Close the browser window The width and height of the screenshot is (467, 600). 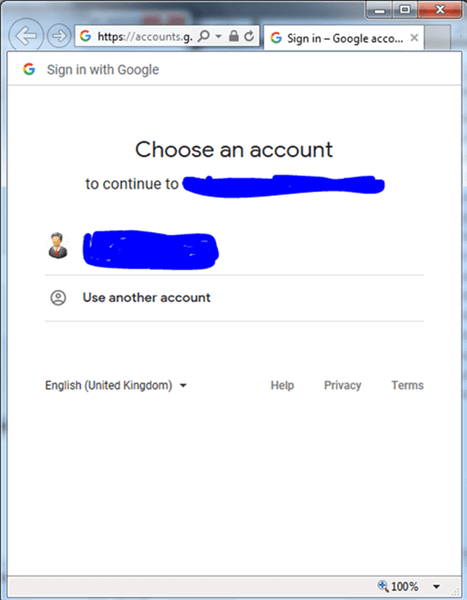[440, 10]
